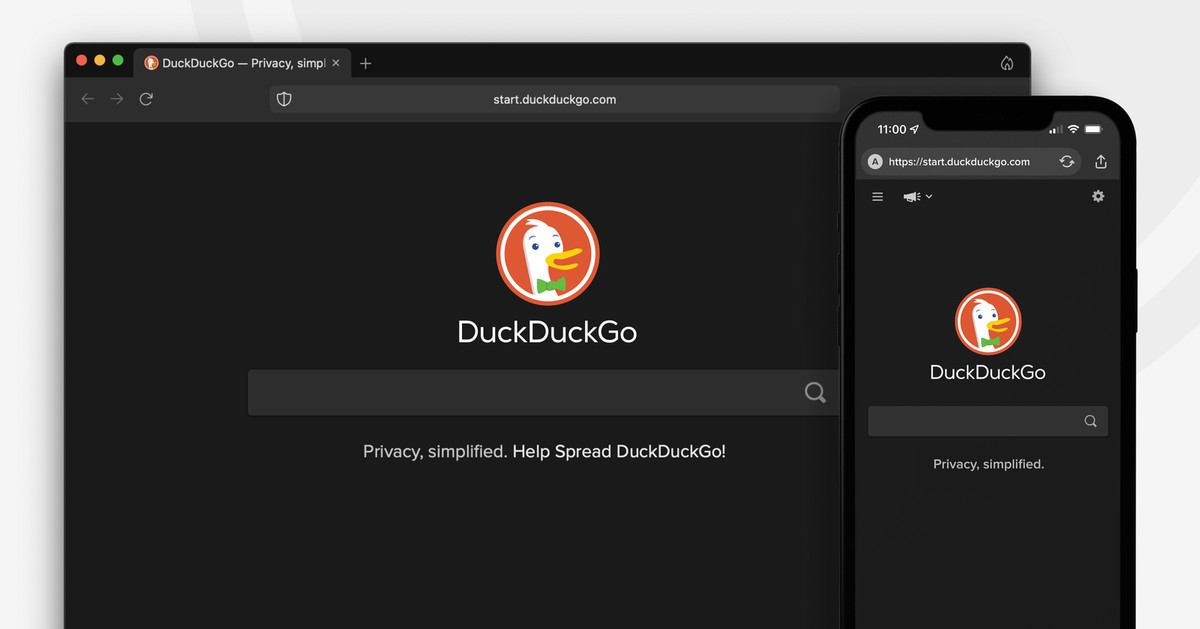Tap the phone Wi-Fi status icon
The image size is (1200, 629).
[x=1073, y=130]
